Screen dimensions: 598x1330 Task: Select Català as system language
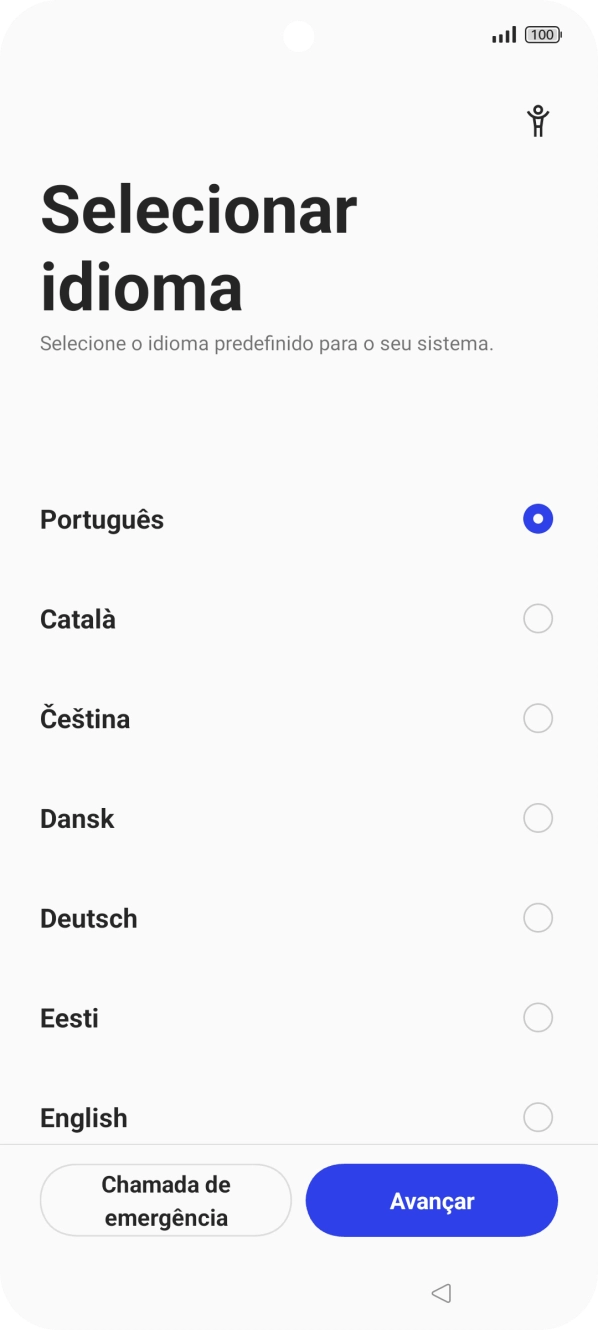538,618
